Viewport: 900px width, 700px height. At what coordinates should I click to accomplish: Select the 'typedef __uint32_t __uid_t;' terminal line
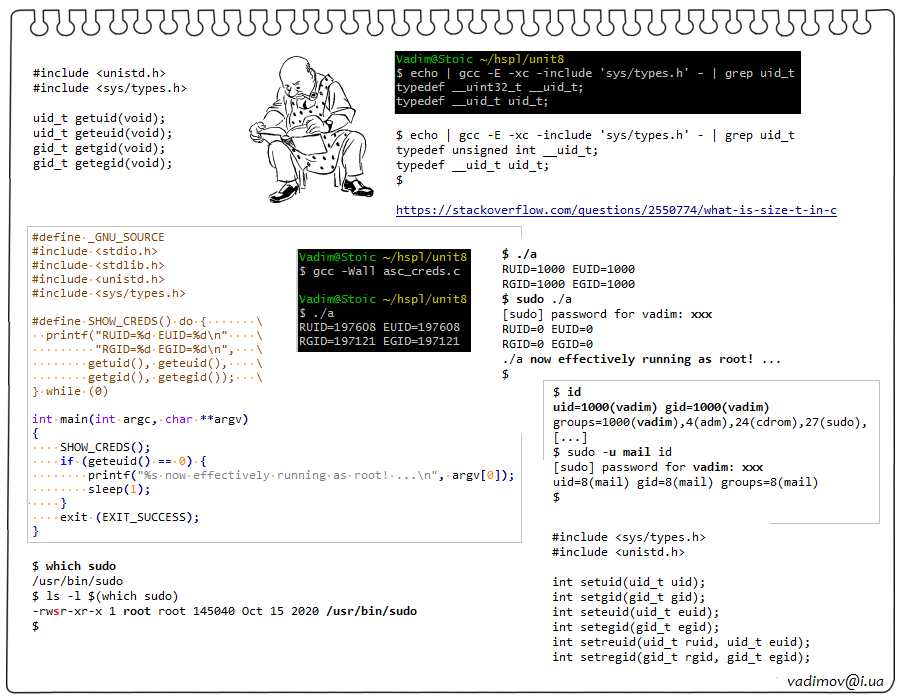tap(490, 87)
